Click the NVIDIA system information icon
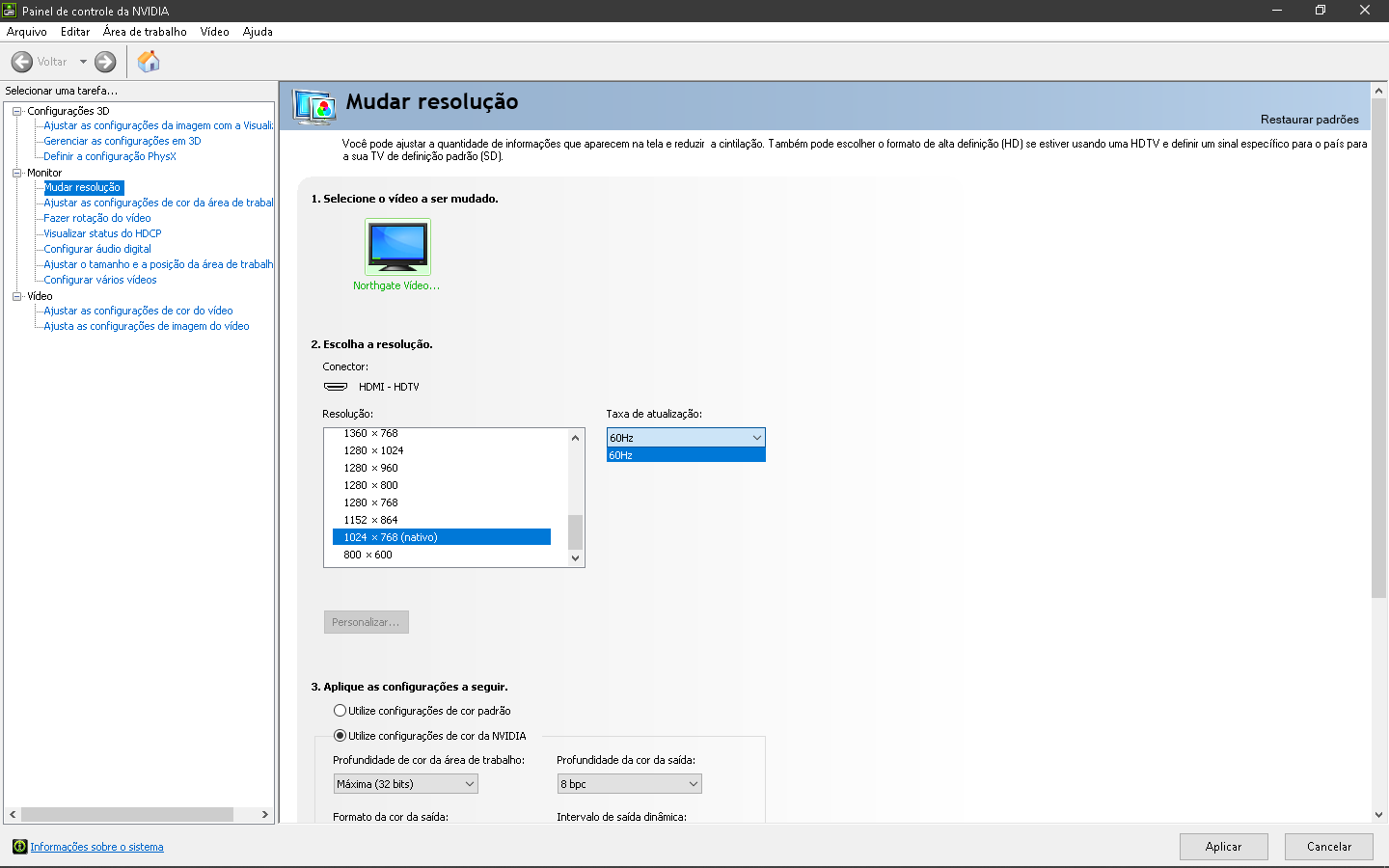The image size is (1389, 868). (x=19, y=847)
